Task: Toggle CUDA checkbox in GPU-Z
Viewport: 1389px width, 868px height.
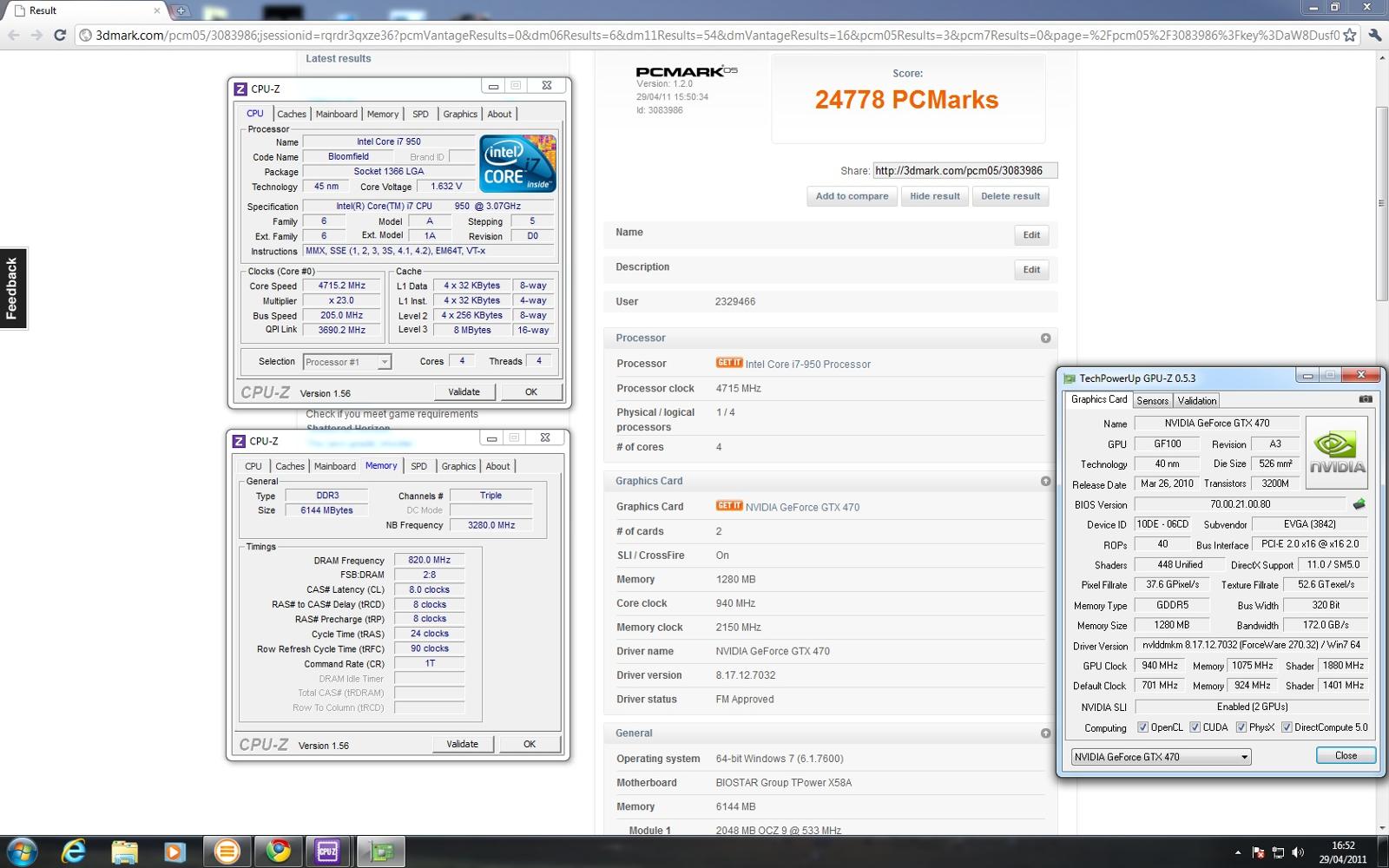Action: point(1195,727)
